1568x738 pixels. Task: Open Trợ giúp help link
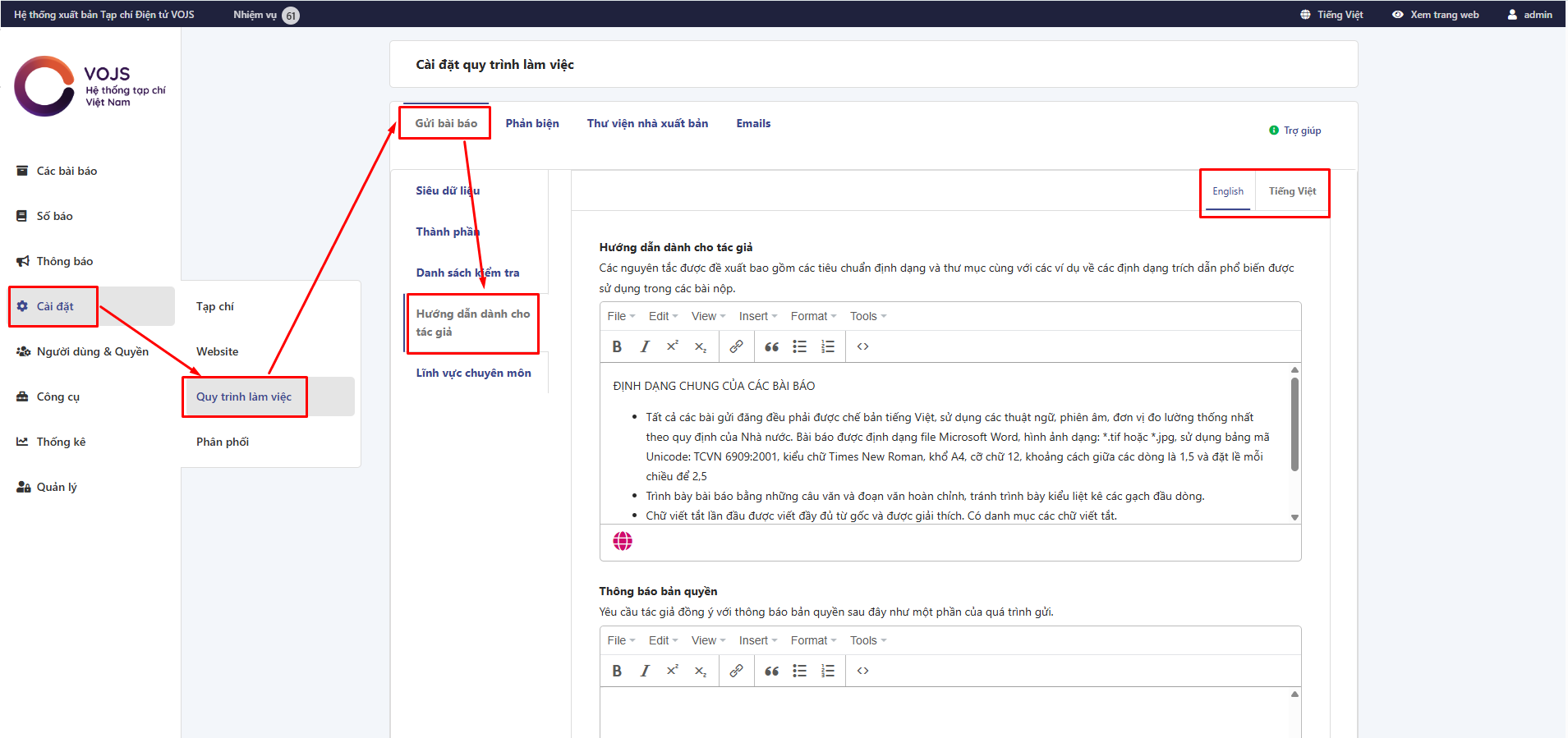(x=1301, y=131)
